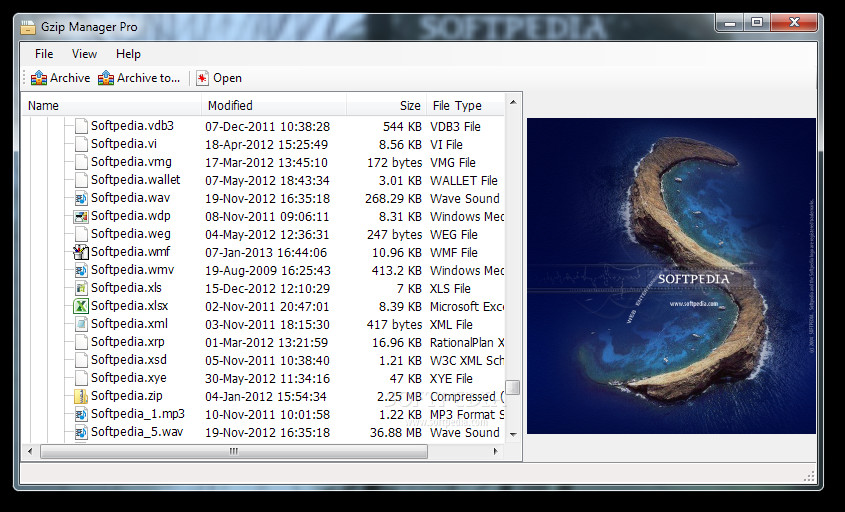Open the Help menu
Image resolution: width=845 pixels, height=512 pixels.
pos(128,54)
